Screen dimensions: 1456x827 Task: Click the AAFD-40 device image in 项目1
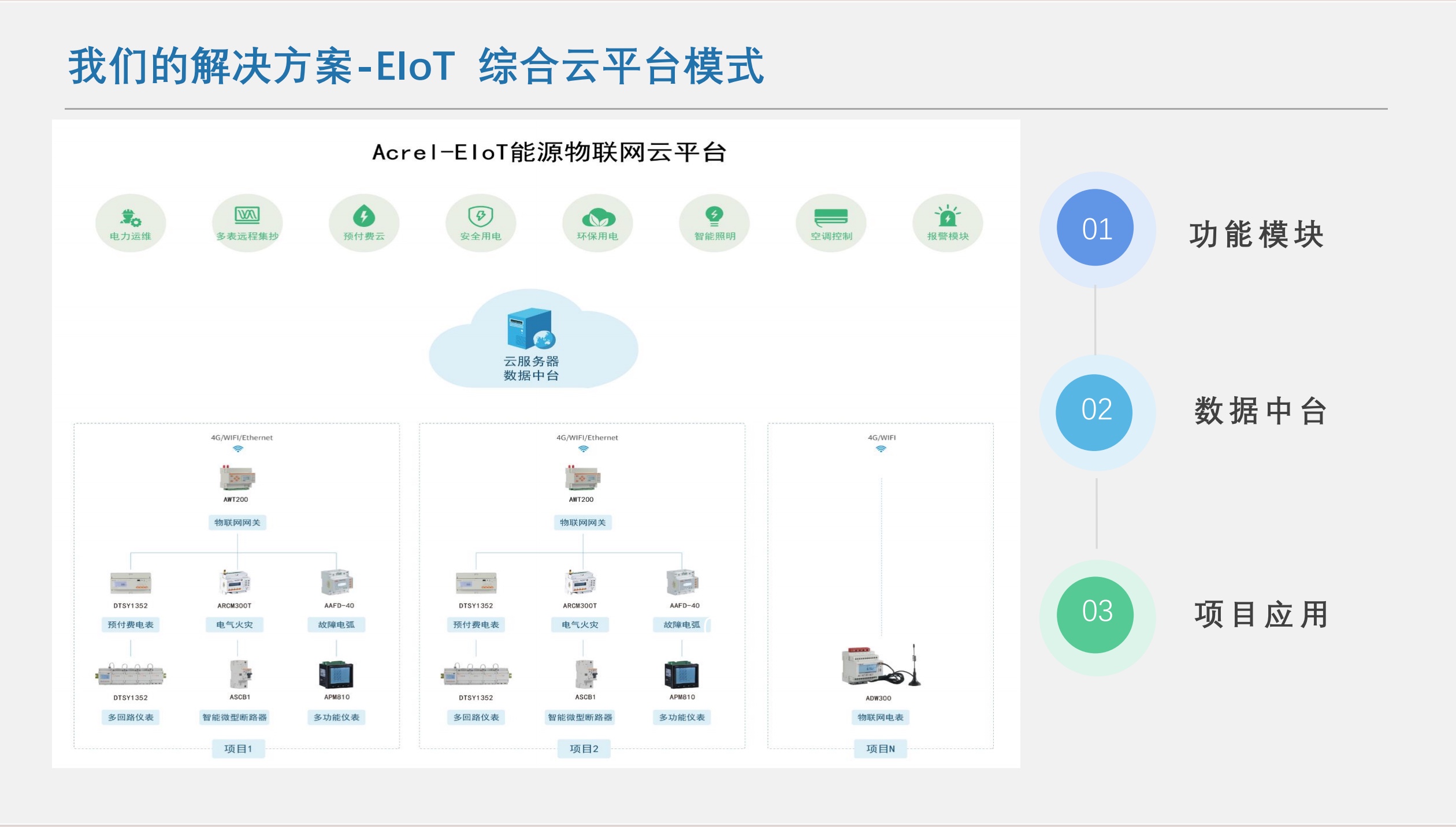[x=337, y=582]
